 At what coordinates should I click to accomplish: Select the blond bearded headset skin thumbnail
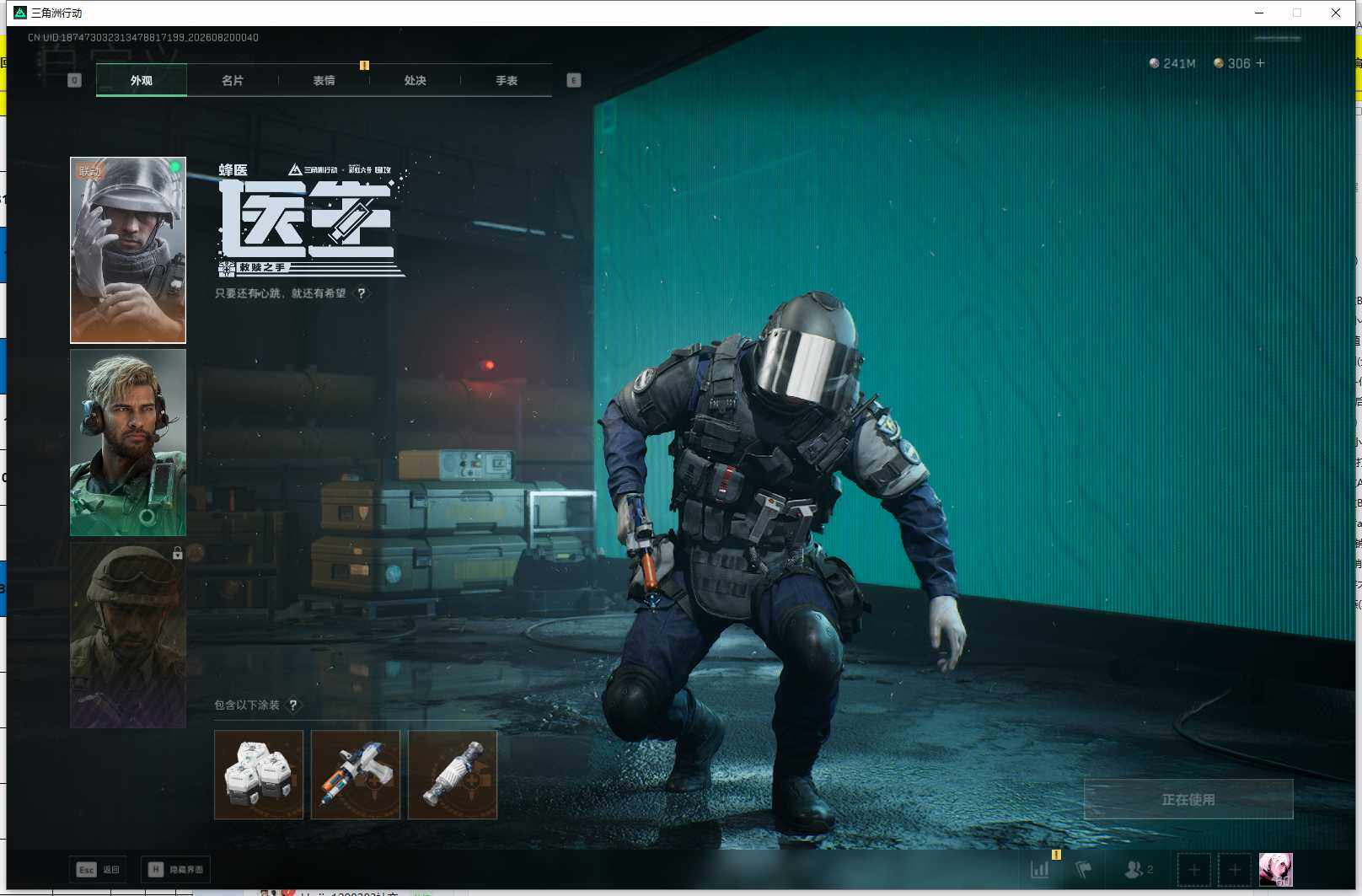128,443
